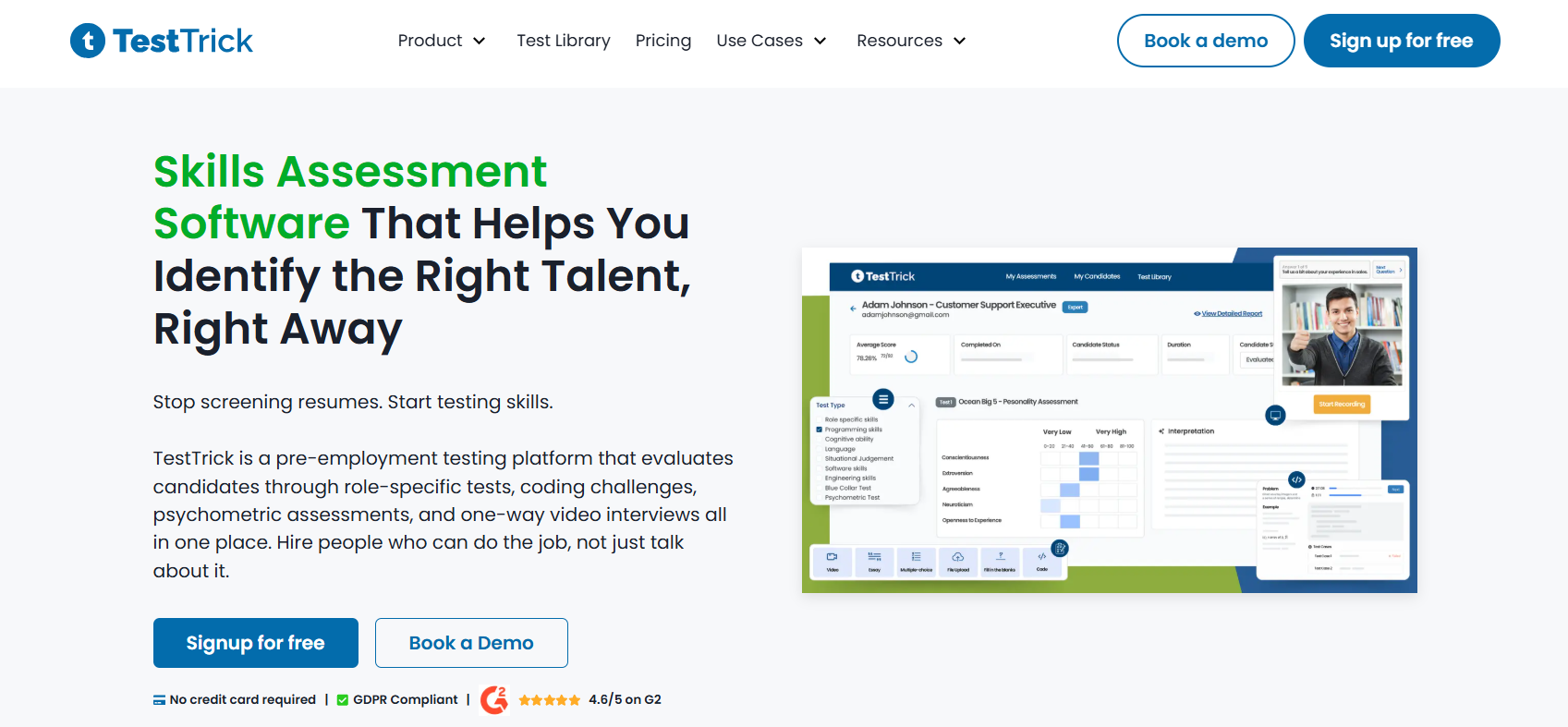Click 'Next Question' in the video card
The height and width of the screenshot is (727, 1568).
tap(1389, 270)
